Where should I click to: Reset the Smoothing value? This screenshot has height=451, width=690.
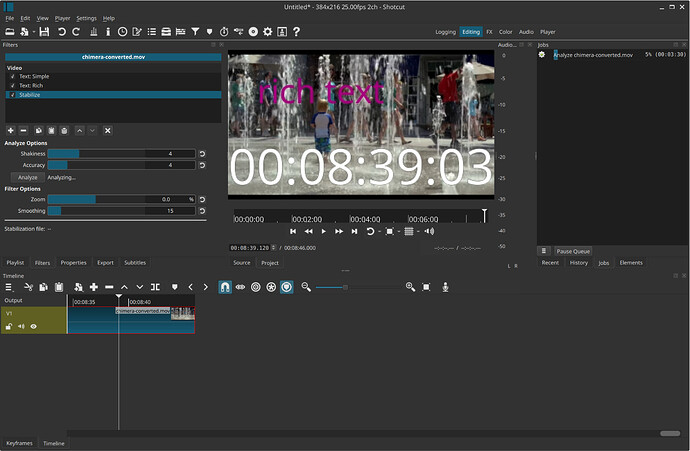pyautogui.click(x=202, y=211)
